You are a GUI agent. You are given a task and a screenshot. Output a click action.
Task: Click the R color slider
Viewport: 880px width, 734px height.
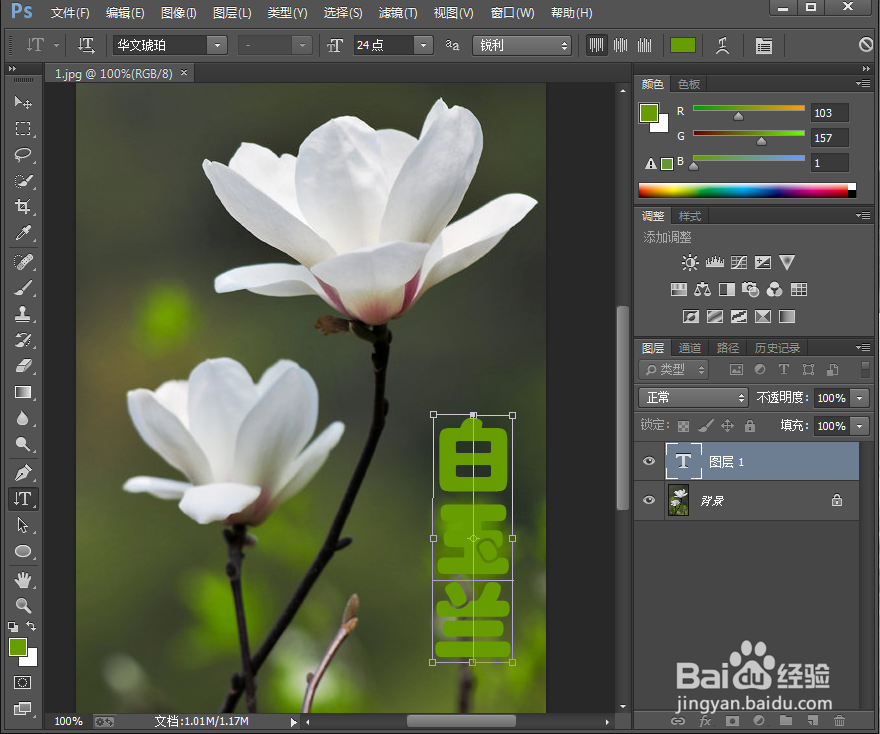pos(749,108)
